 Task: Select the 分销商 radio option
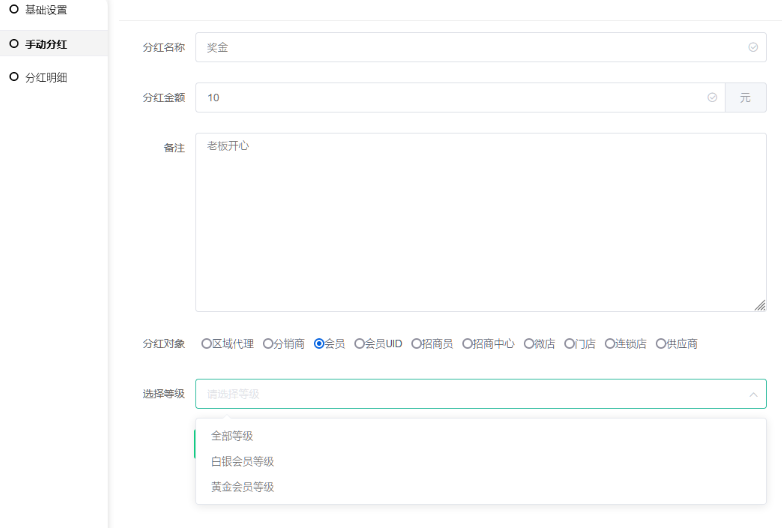[x=268, y=344]
